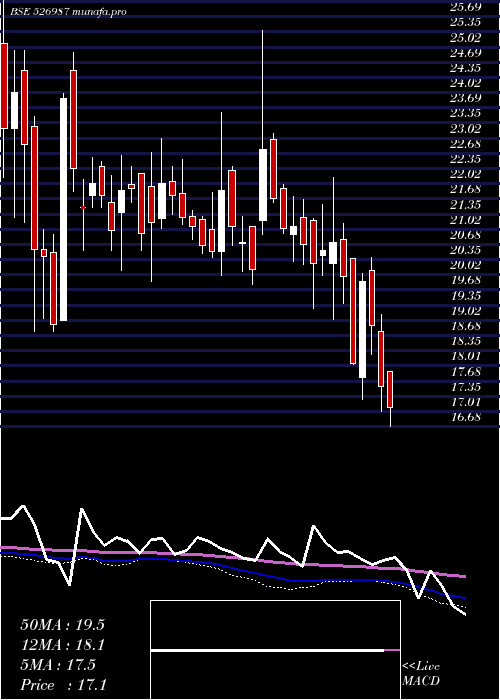
Task: Select the 19.35 price axis label
Action: [465, 296]
